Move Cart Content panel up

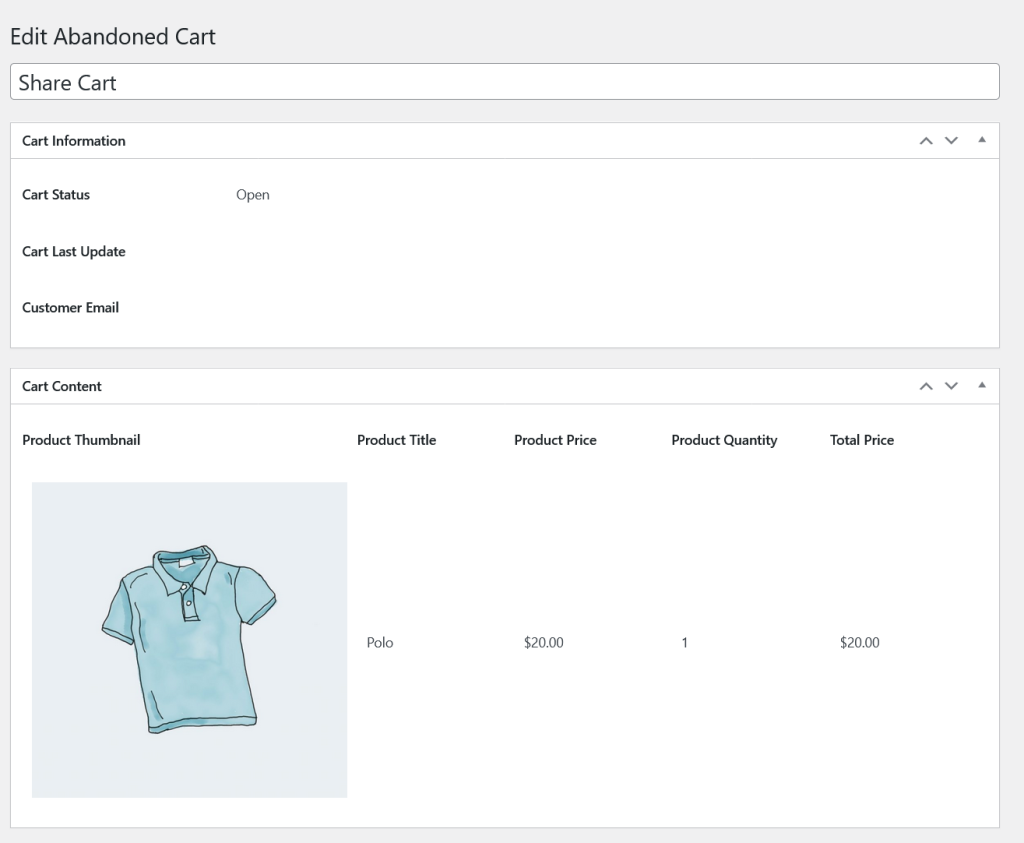925,386
